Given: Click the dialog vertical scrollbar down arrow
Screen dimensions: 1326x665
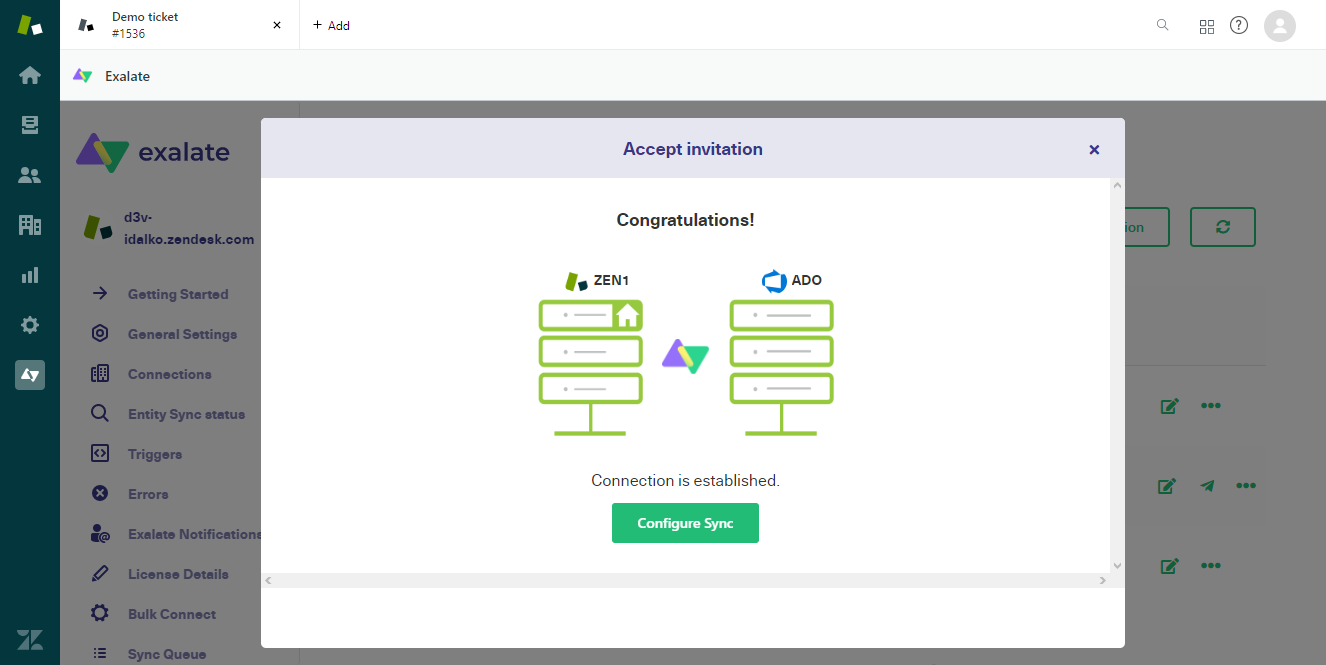Looking at the screenshot, I should 1117,565.
